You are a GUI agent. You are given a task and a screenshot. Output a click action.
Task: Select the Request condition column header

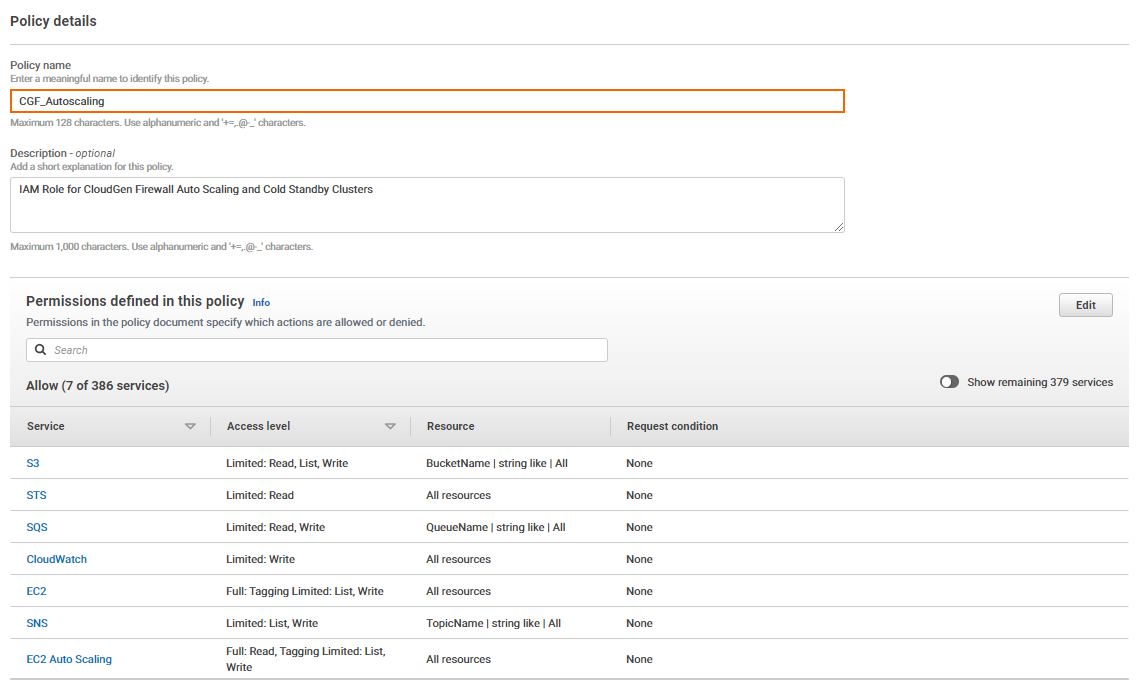[x=672, y=427]
